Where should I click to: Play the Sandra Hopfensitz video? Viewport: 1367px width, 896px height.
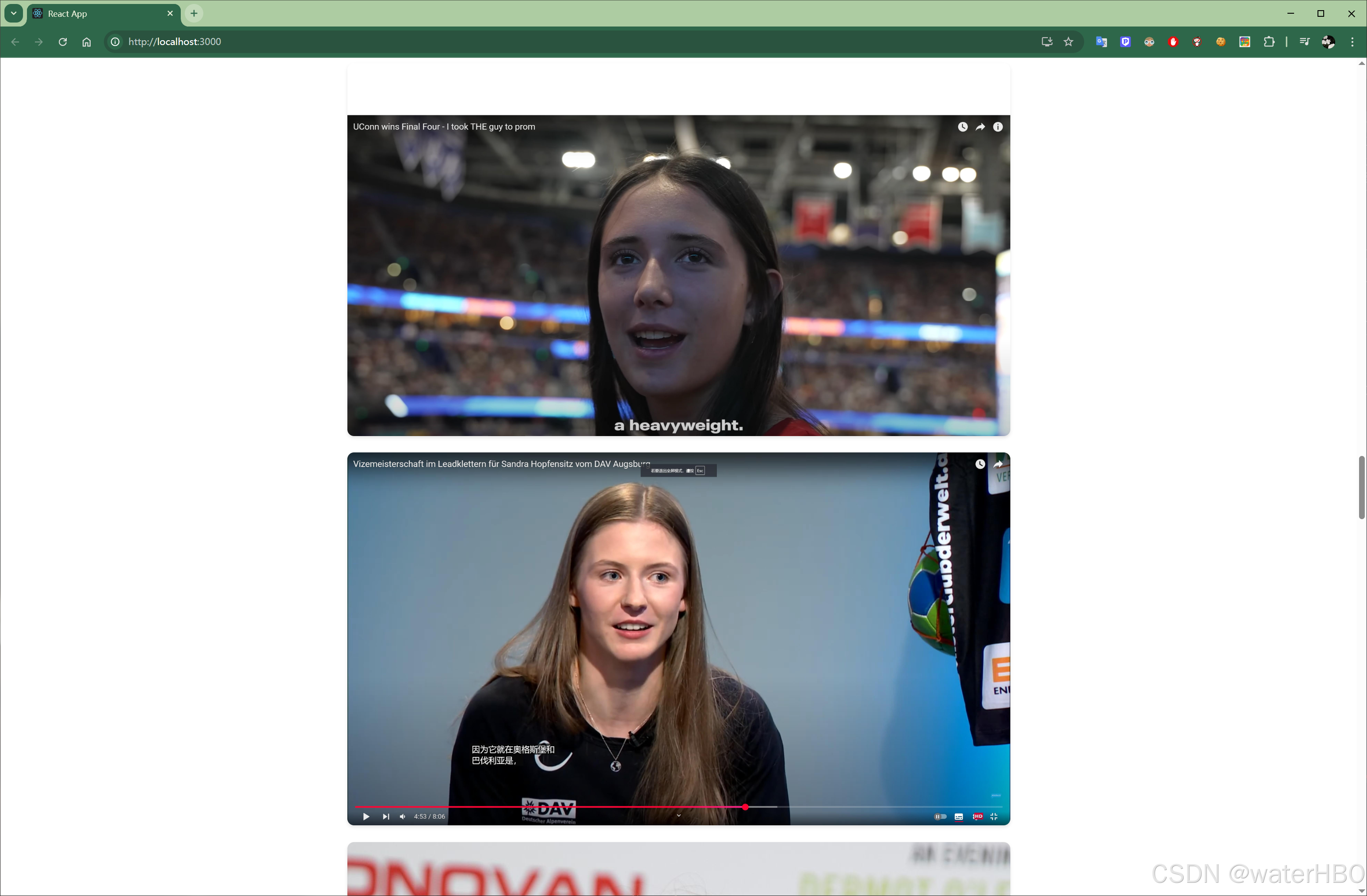(x=366, y=816)
